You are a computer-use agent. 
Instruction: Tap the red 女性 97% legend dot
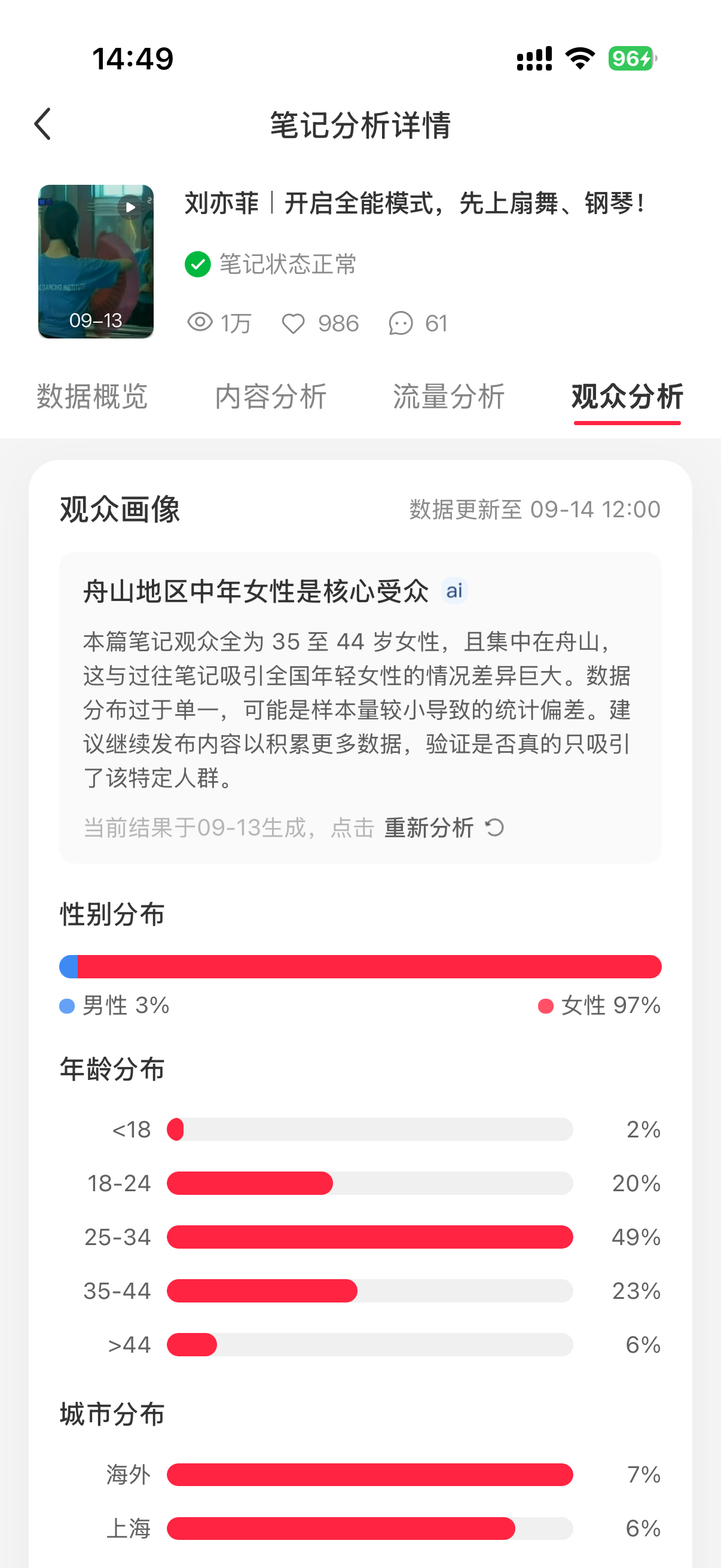pos(546,1006)
